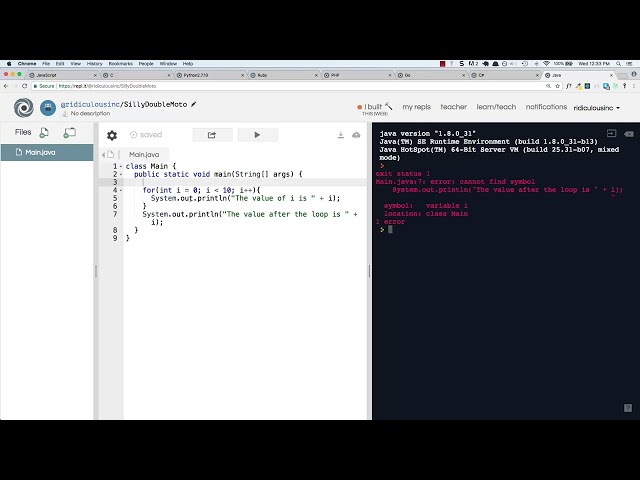Switch to the Ruby browser tab
This screenshot has width=640, height=480.
pyautogui.click(x=284, y=75)
